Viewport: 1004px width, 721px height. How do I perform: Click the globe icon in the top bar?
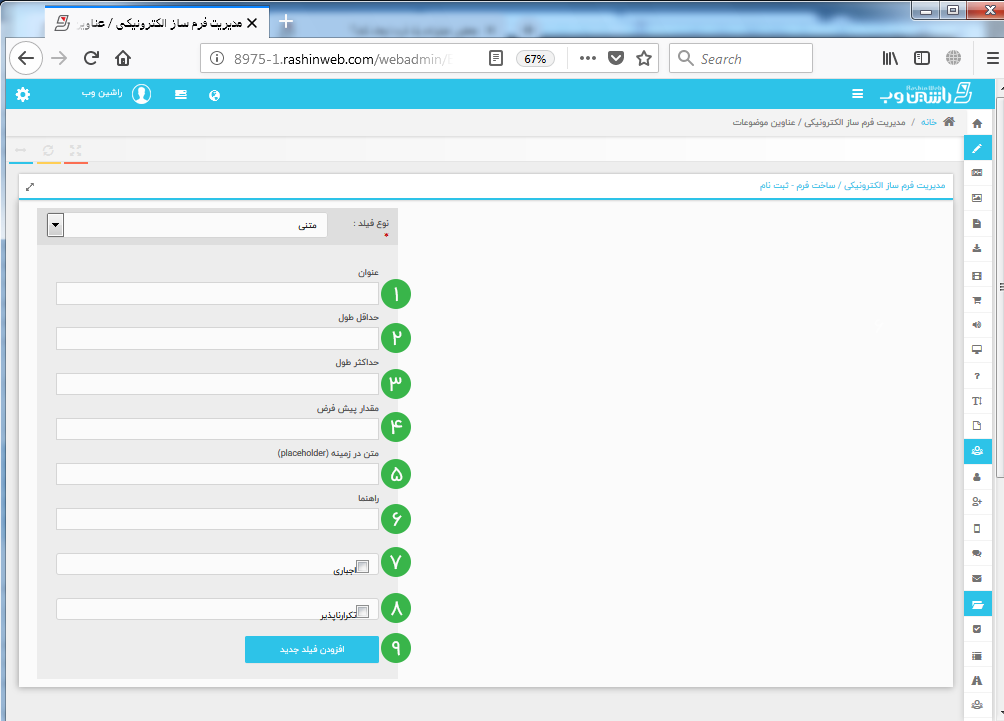point(214,96)
